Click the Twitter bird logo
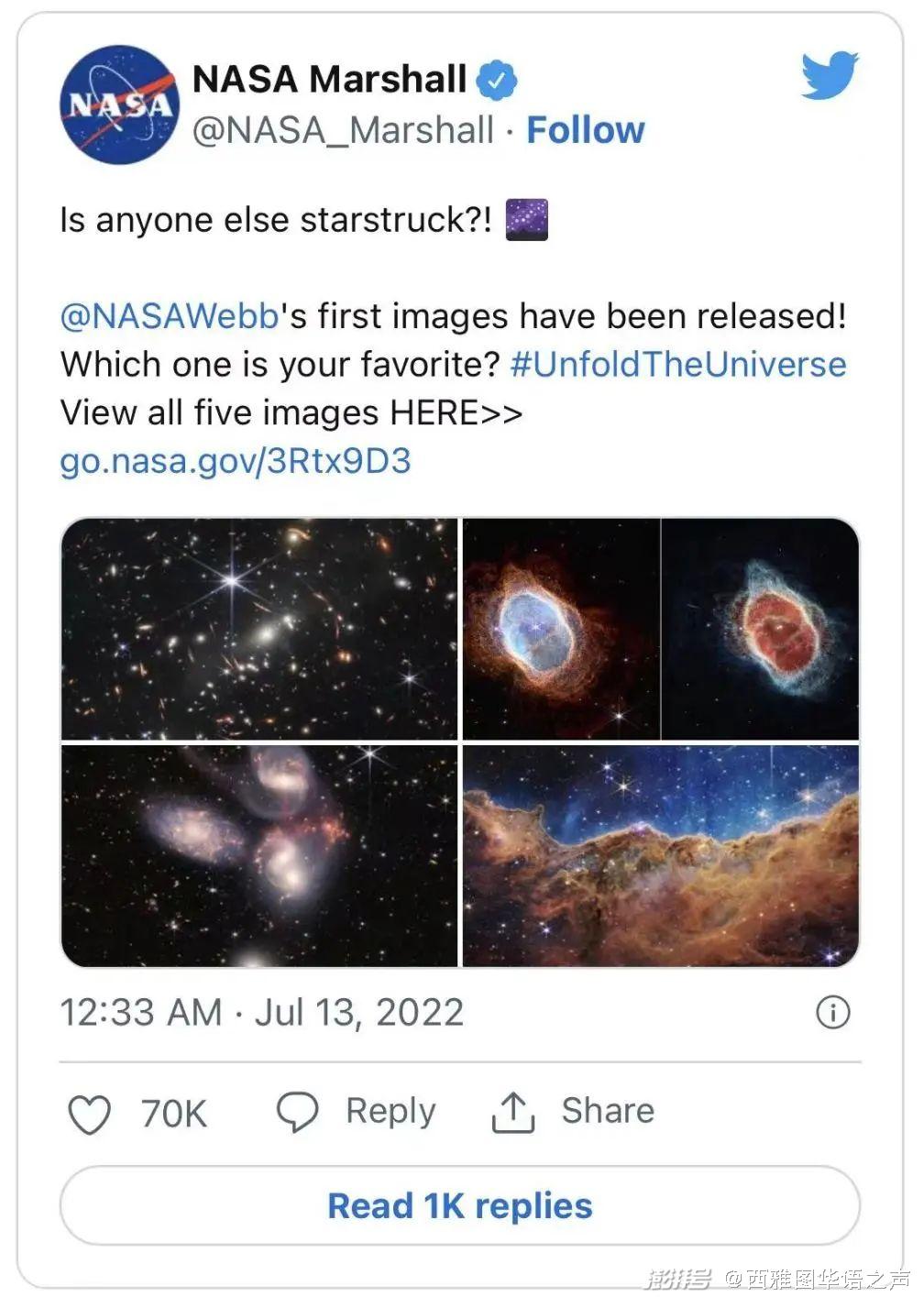924x1297 pixels. [829, 75]
